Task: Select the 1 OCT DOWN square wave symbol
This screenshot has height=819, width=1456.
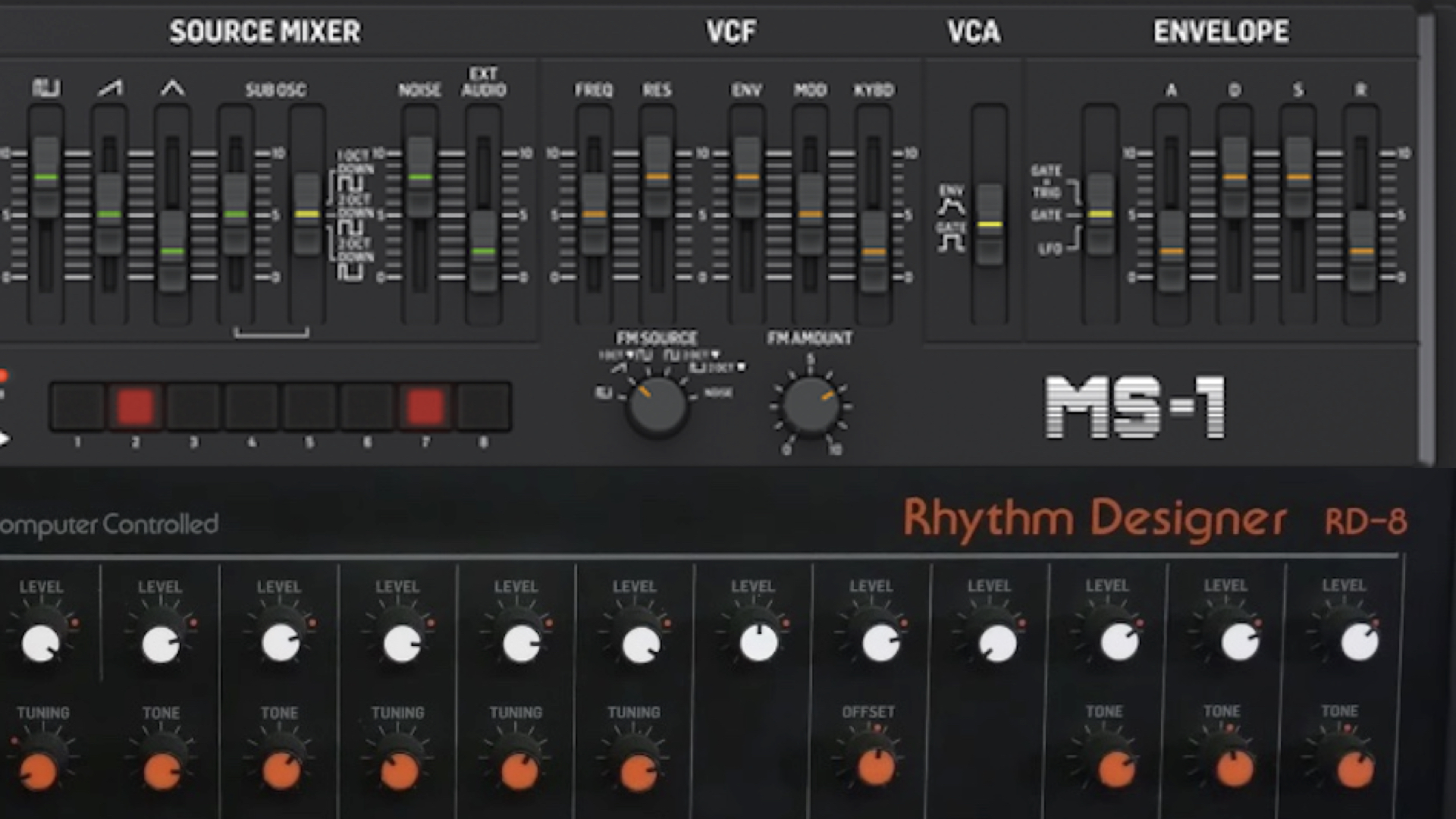Action: point(350,184)
